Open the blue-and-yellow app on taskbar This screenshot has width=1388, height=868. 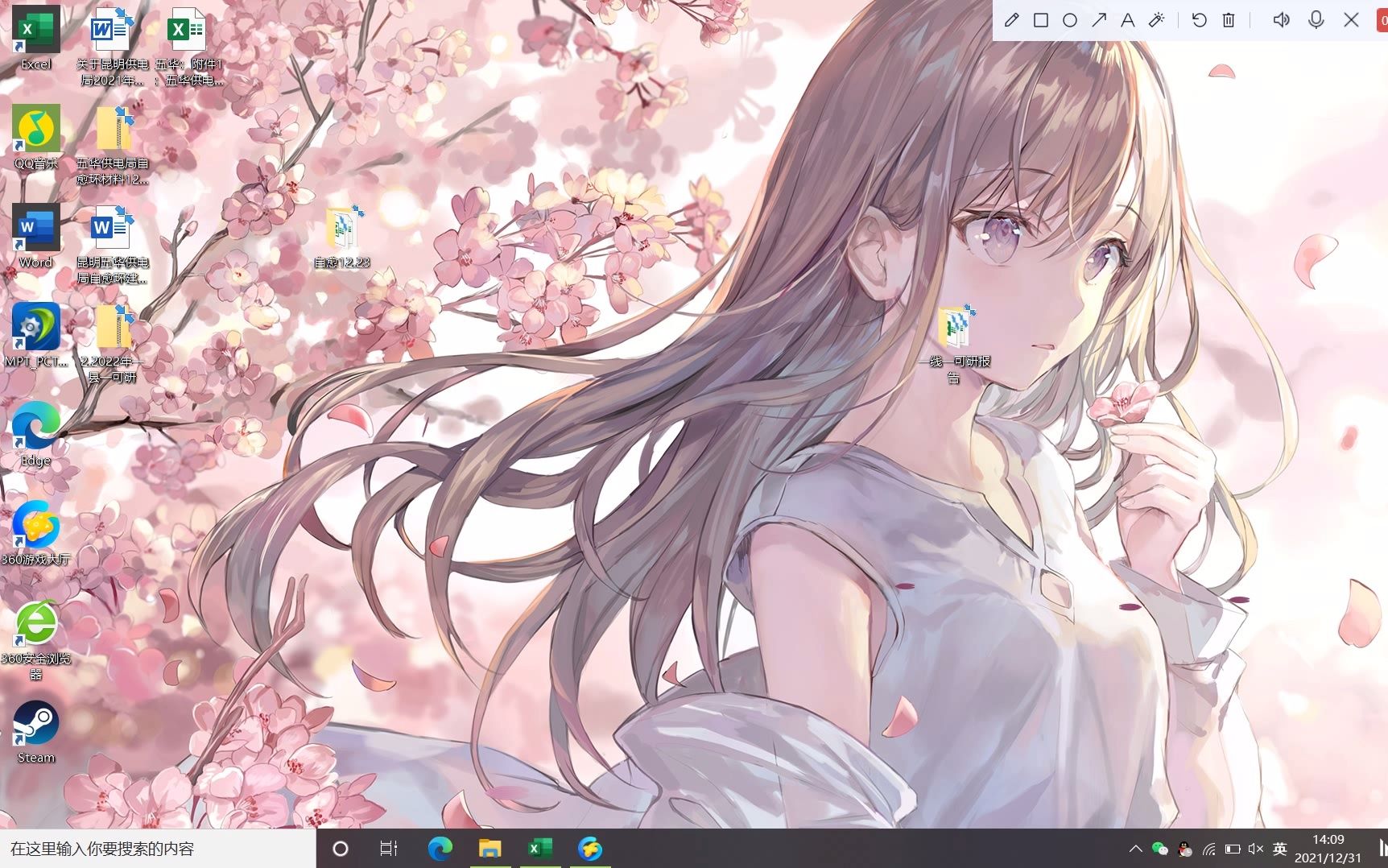click(x=590, y=849)
